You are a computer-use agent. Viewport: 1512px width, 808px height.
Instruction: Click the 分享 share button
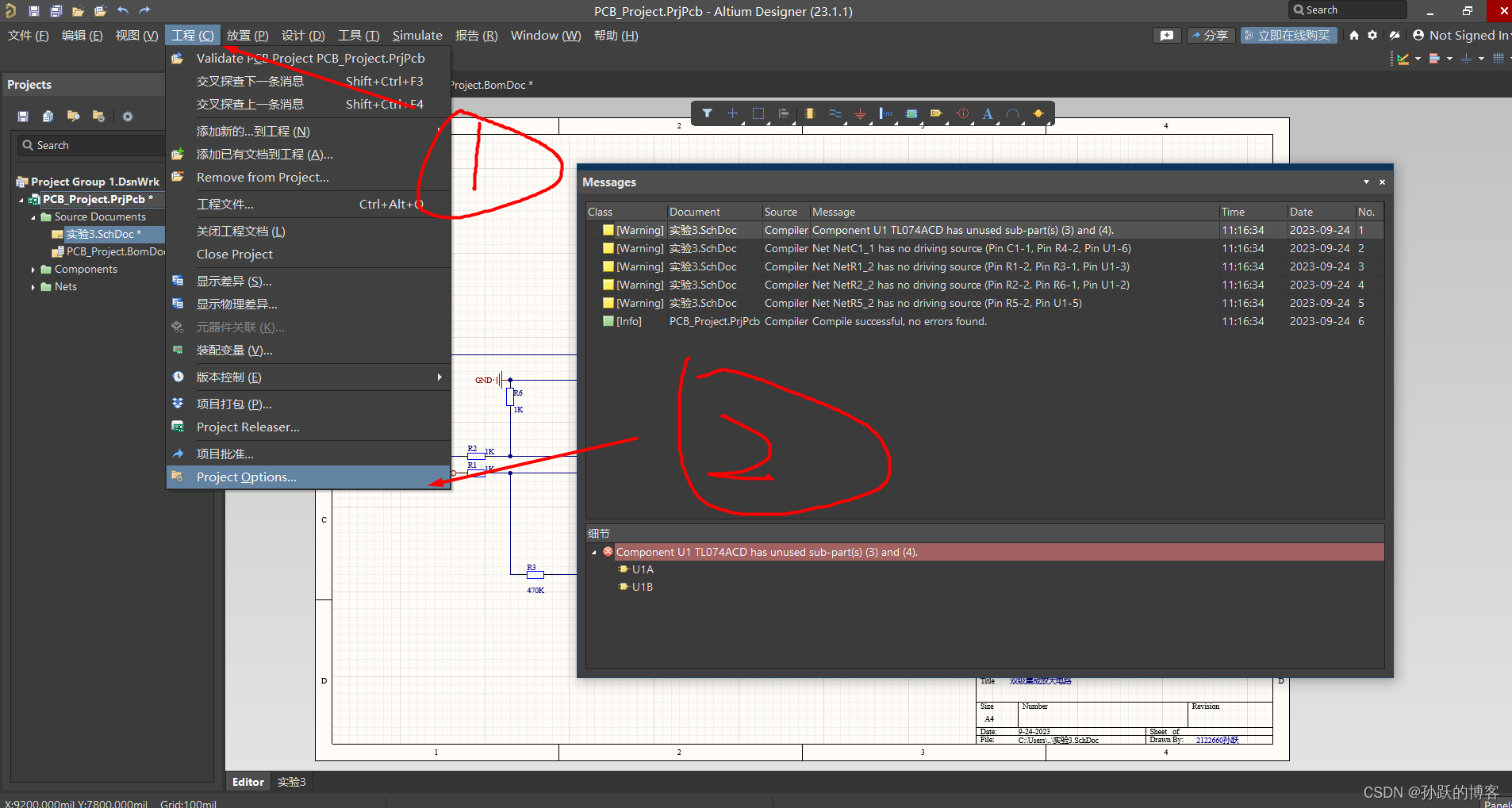[1210, 36]
